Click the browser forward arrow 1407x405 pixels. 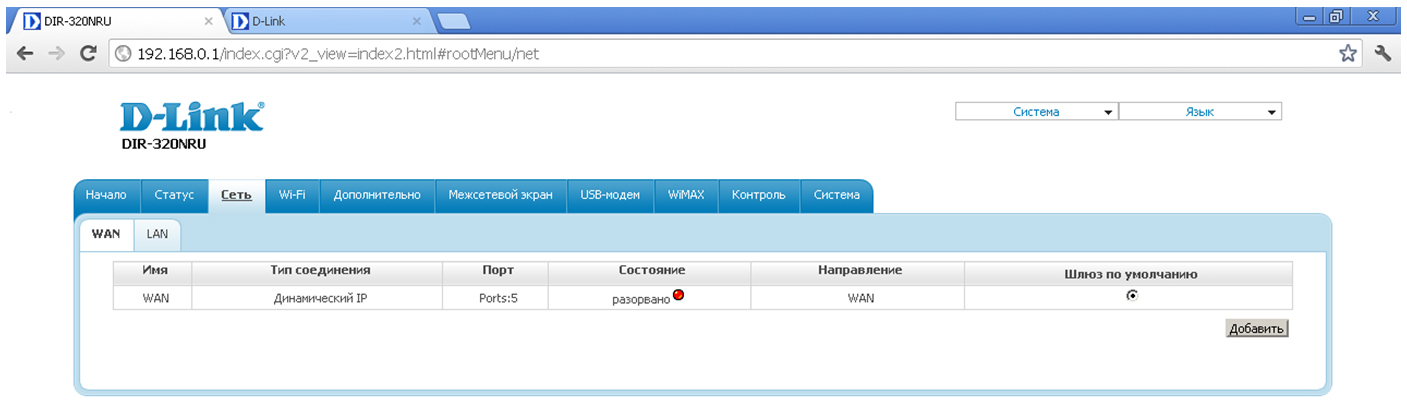(56, 54)
